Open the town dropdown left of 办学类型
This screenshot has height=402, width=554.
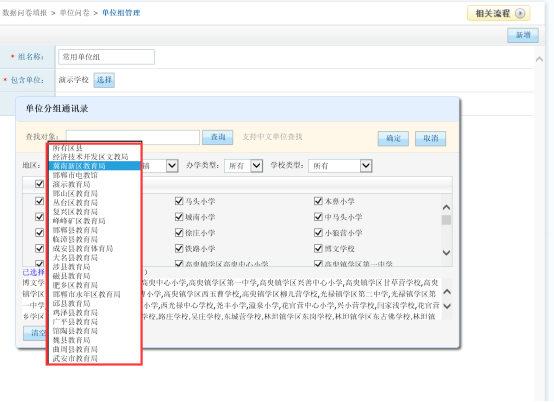(x=172, y=166)
